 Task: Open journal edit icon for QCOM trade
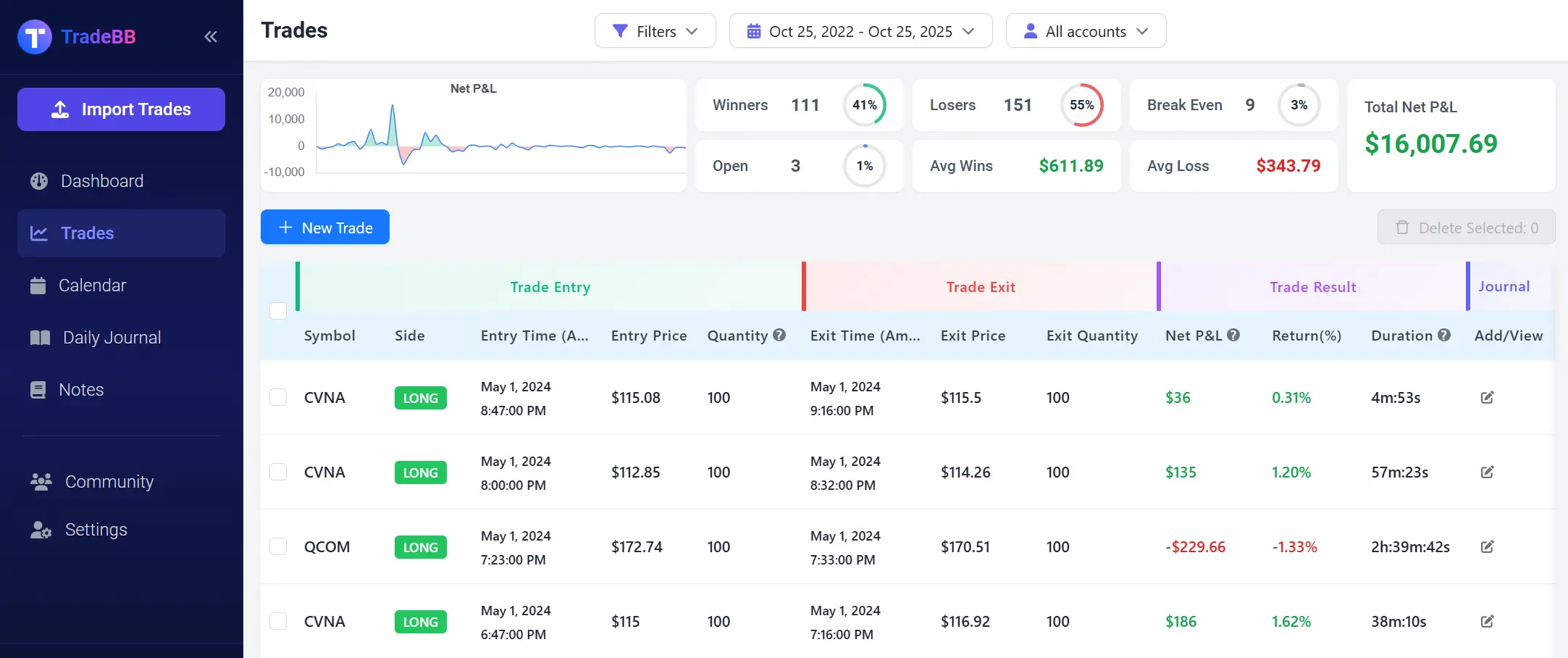click(1487, 546)
